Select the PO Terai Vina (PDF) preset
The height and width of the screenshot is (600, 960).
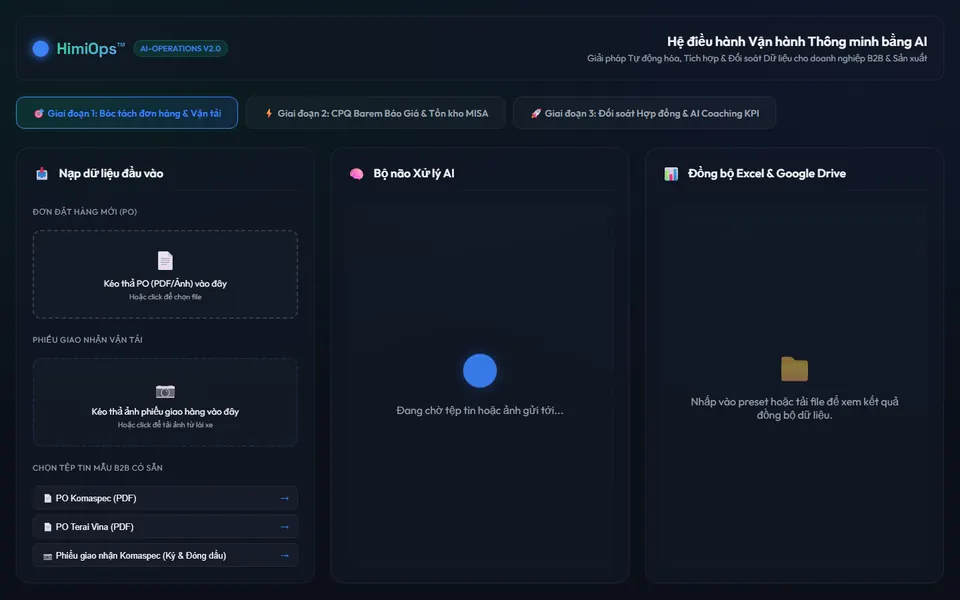click(165, 527)
